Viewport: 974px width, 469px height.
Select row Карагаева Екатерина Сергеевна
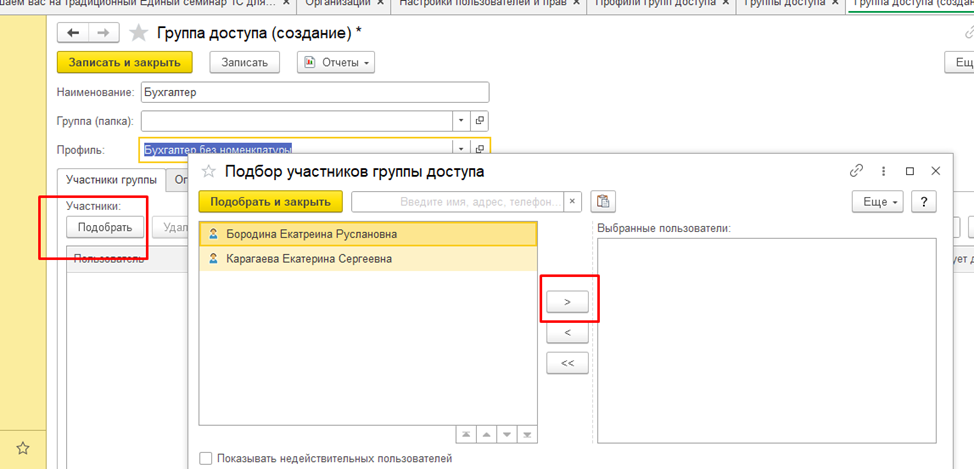pyautogui.click(x=368, y=258)
